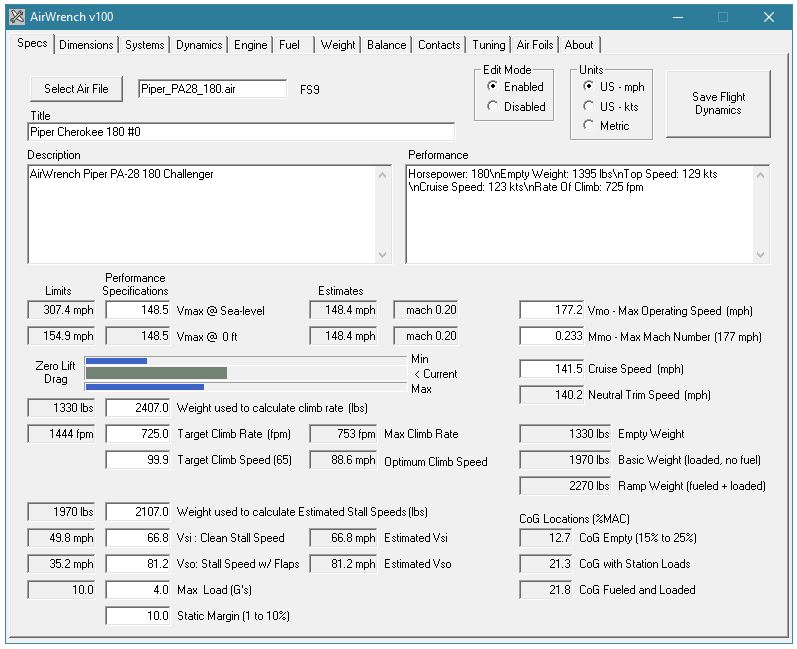Open the Dimensions tab
The width and height of the screenshot is (797, 649).
coord(86,45)
